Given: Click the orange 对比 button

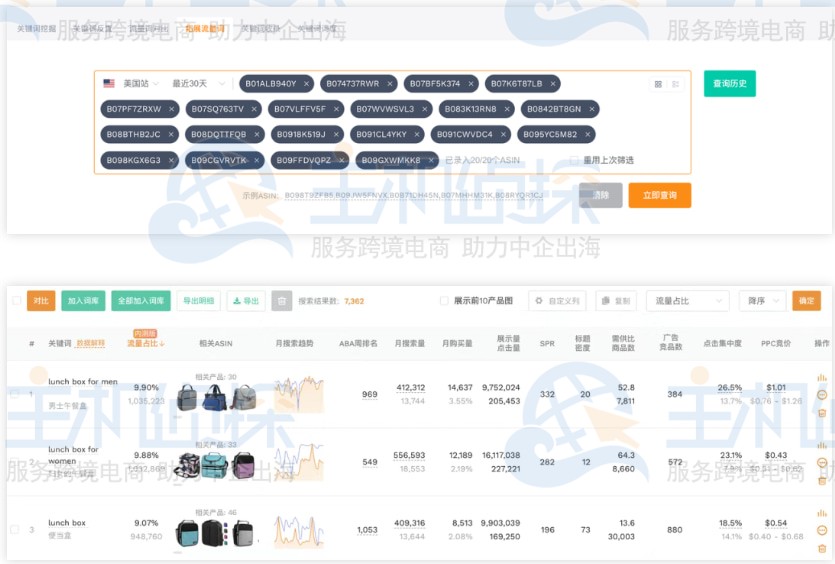Looking at the screenshot, I should [x=41, y=301].
